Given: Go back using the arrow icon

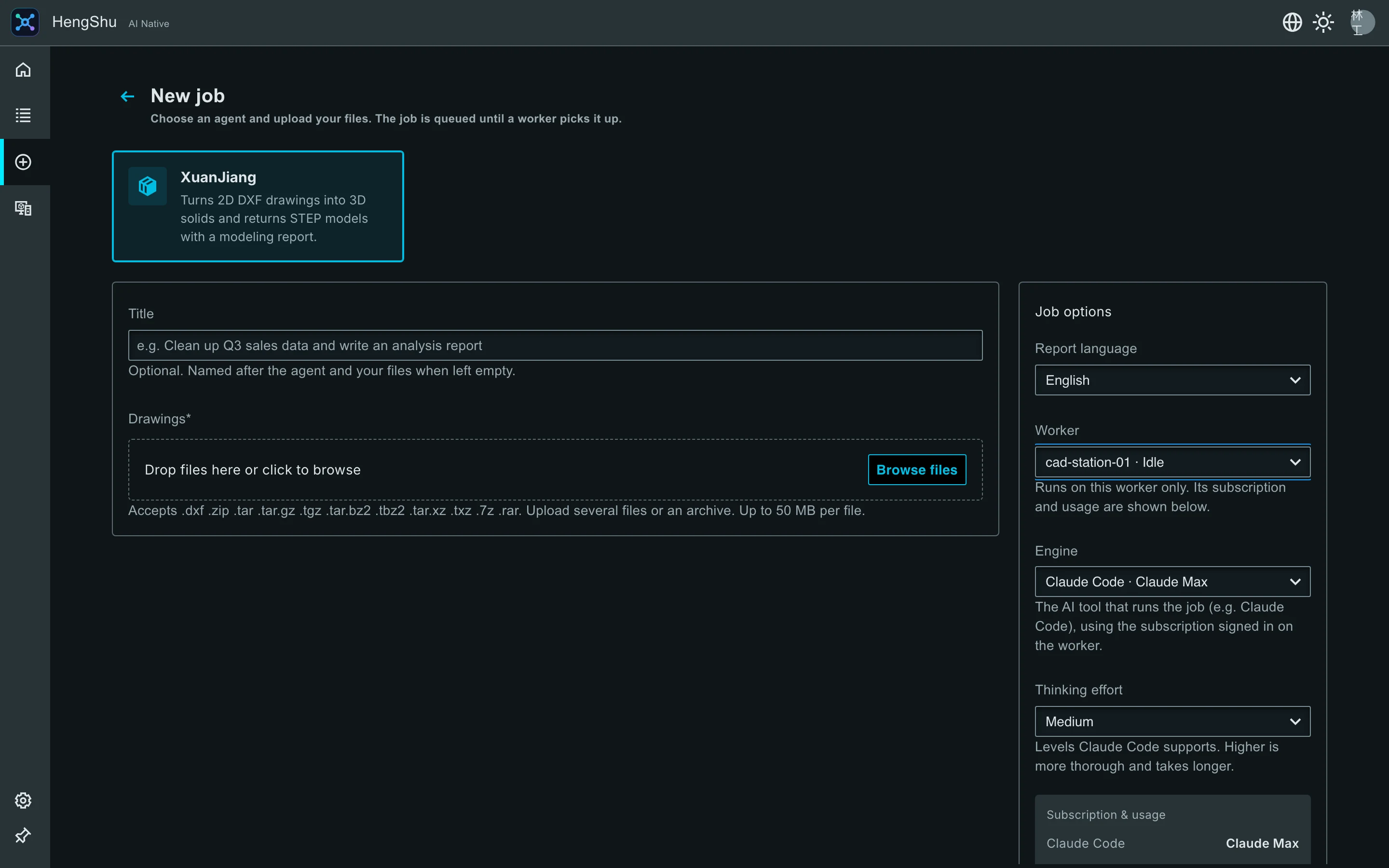Looking at the screenshot, I should click(127, 96).
